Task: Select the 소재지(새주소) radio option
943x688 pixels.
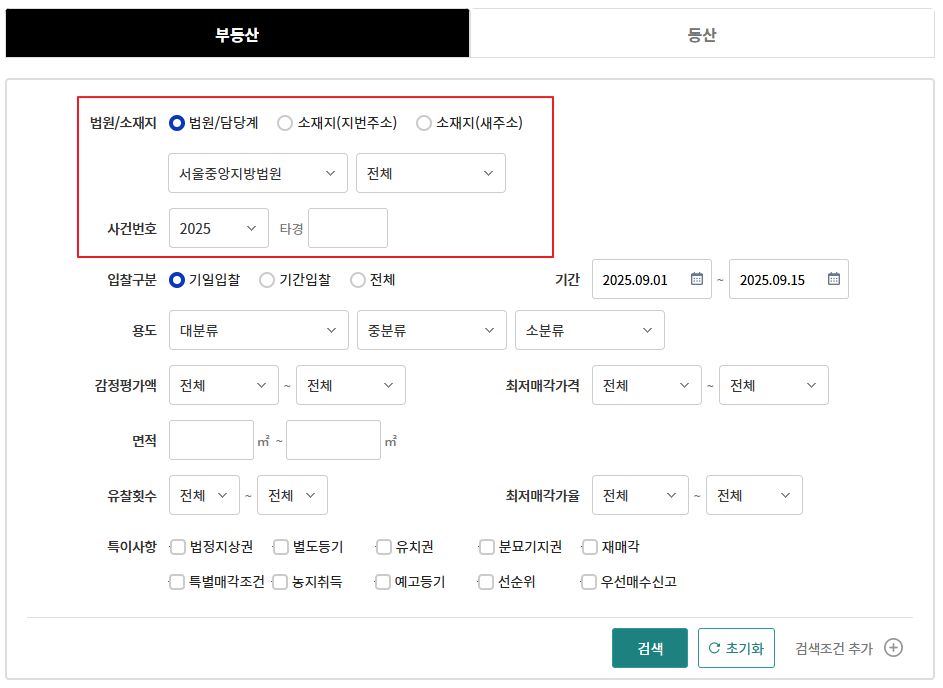Action: 423,123
